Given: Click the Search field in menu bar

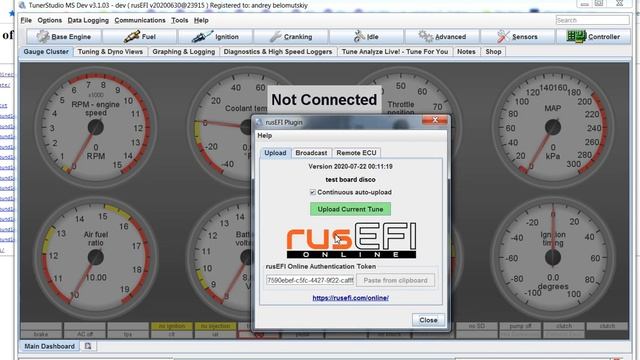Looking at the screenshot, I should click(592, 20).
